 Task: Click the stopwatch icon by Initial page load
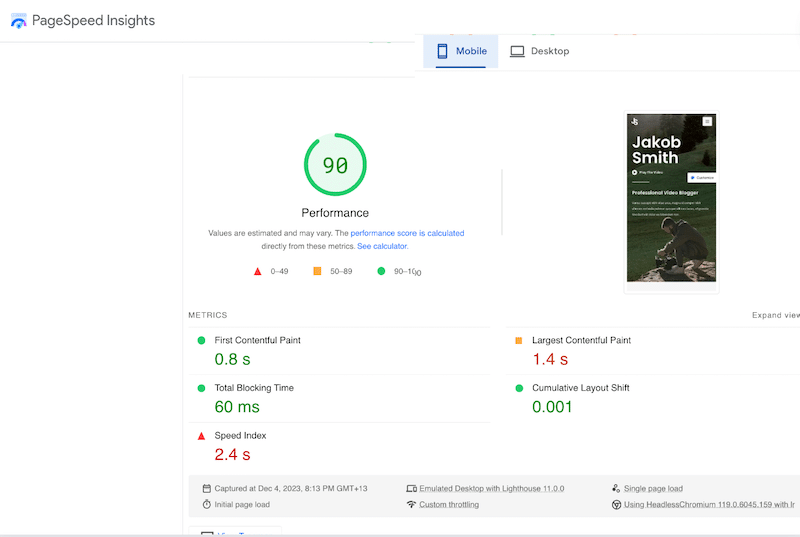point(205,505)
